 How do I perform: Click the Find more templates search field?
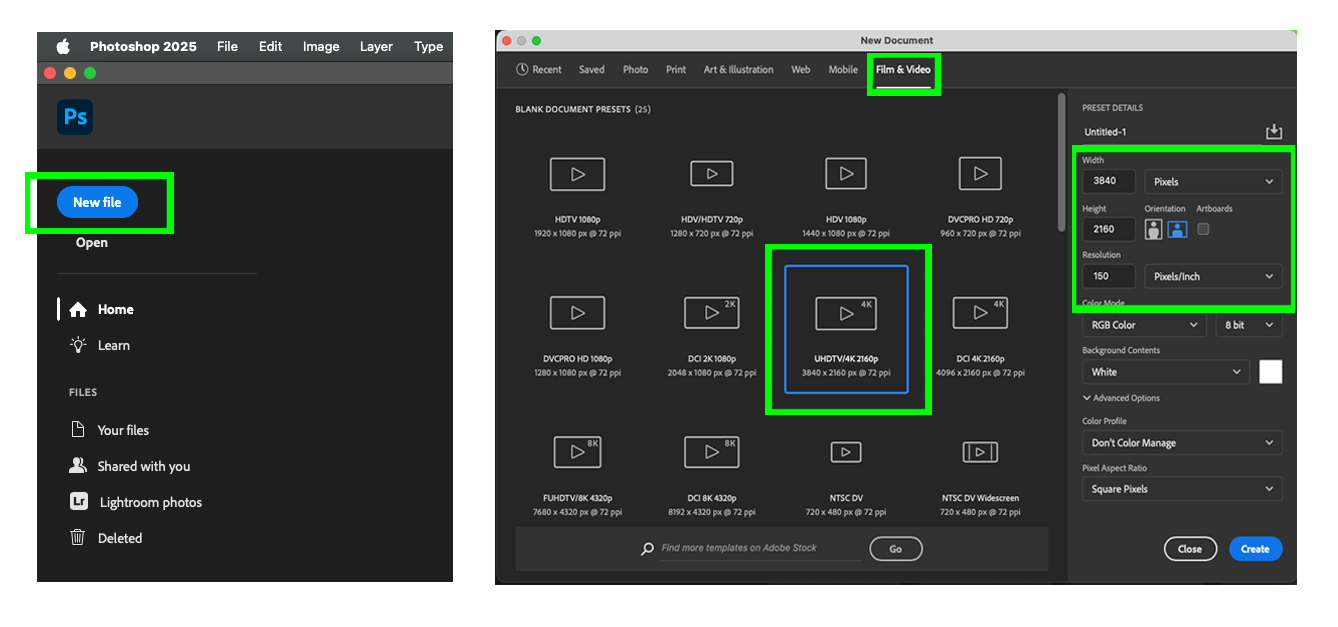760,549
